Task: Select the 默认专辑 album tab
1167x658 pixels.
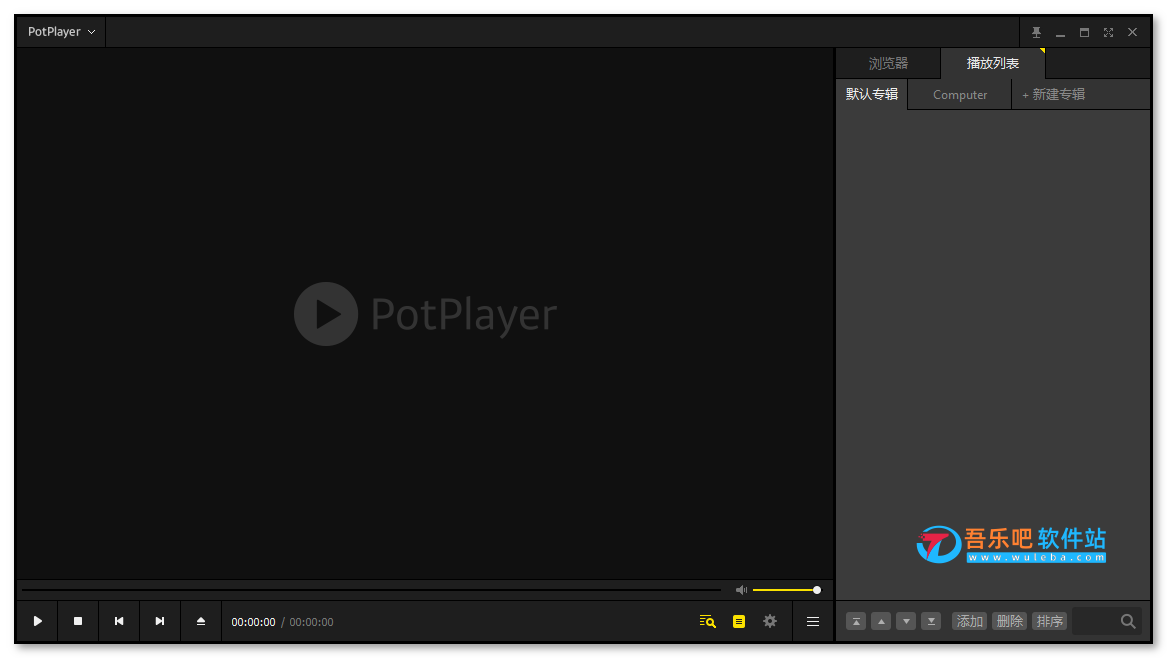Action: (872, 95)
